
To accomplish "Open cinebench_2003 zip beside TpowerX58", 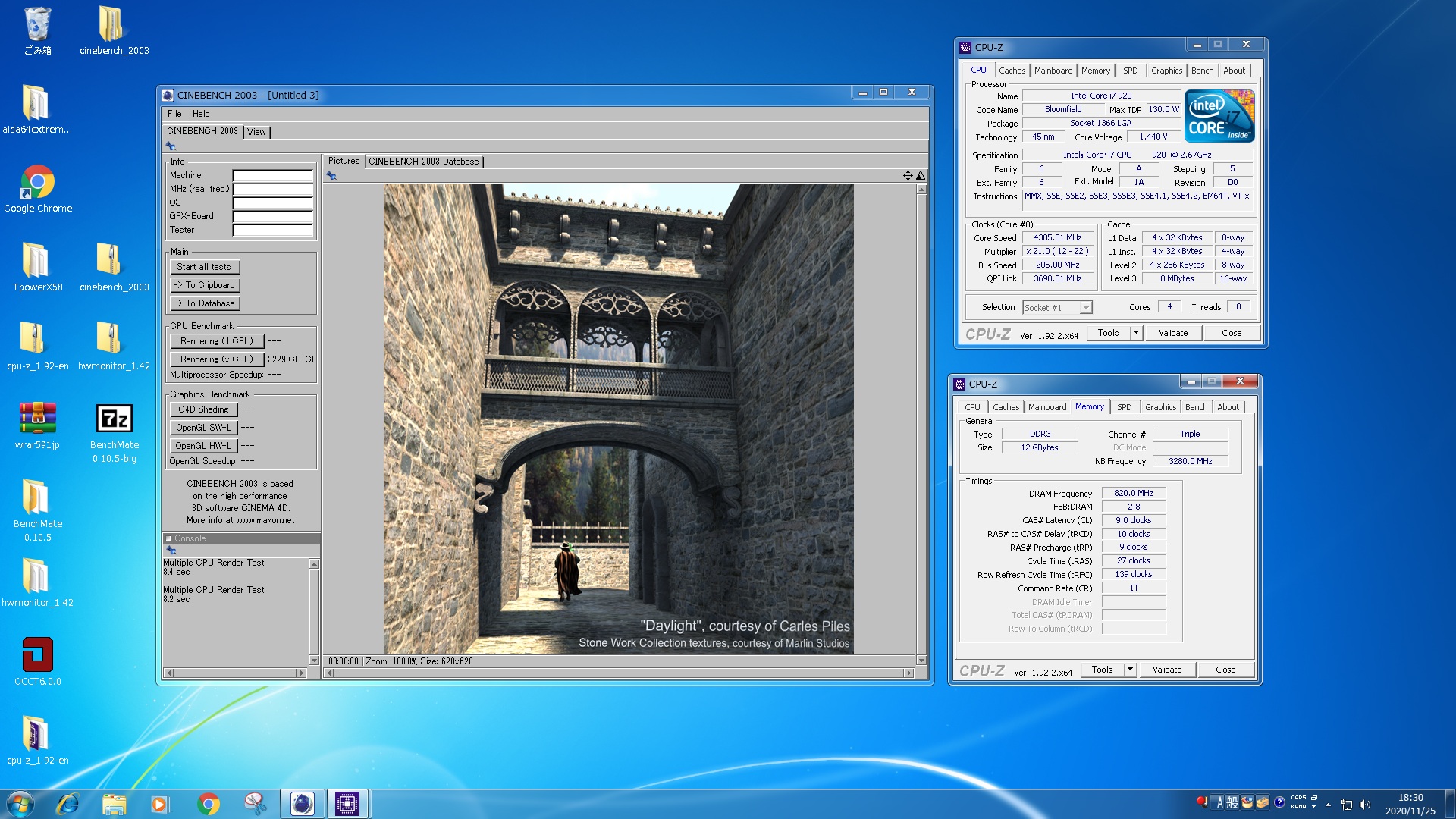I will coord(114,267).
